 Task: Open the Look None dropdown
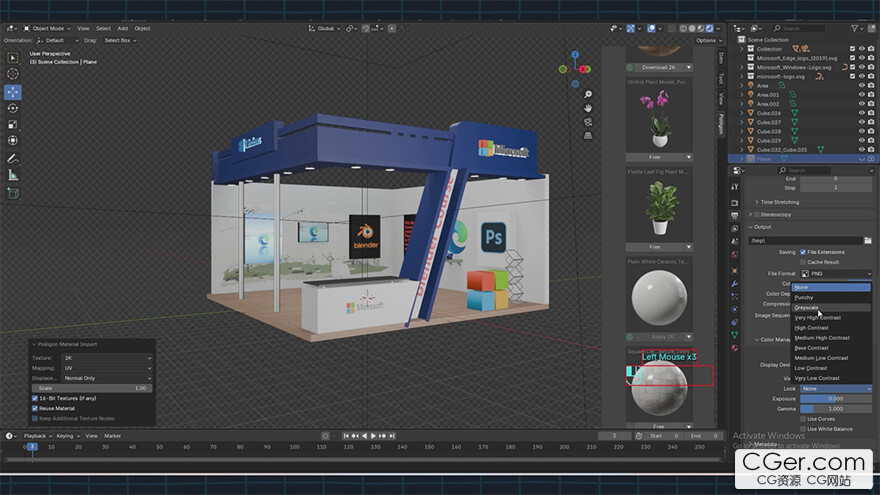[x=836, y=388]
